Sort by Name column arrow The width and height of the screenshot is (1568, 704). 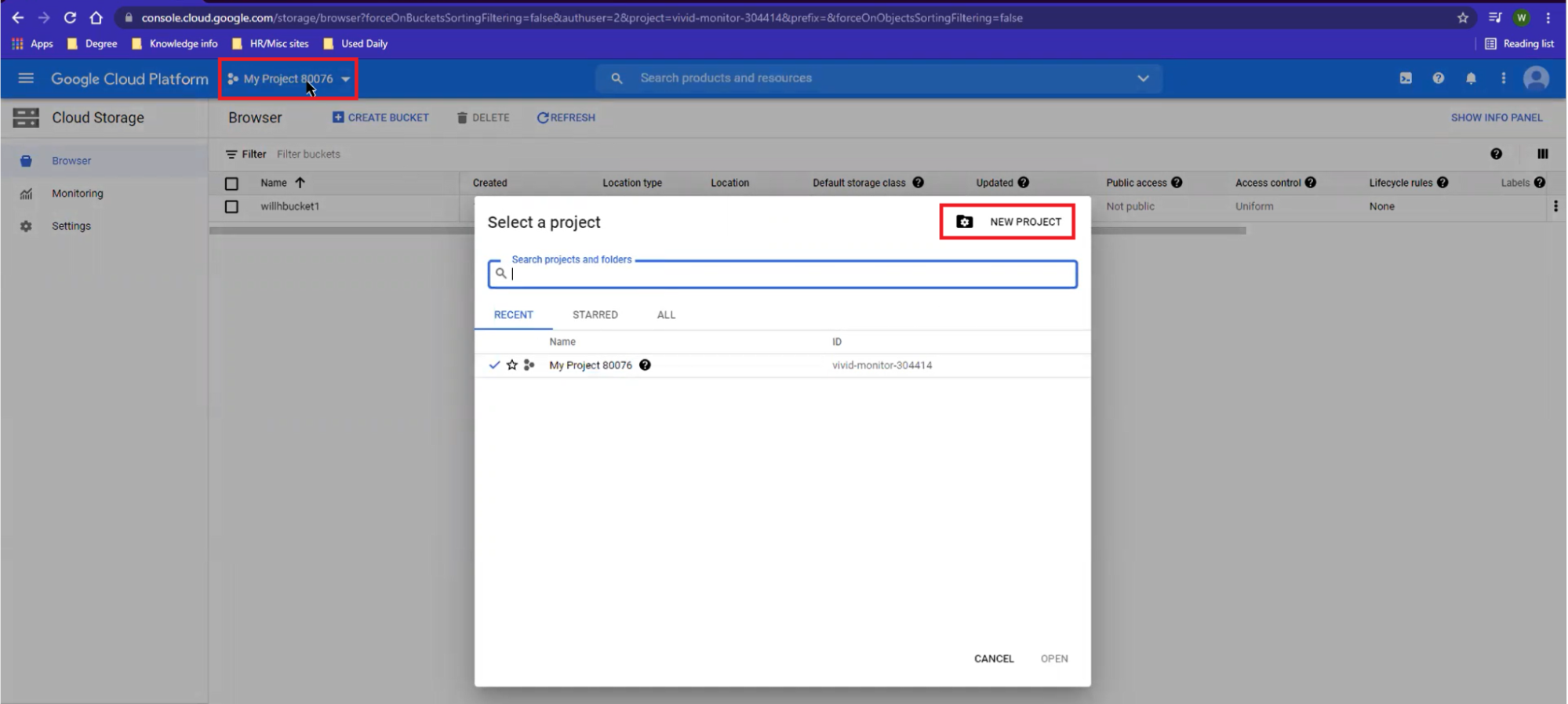coord(300,183)
